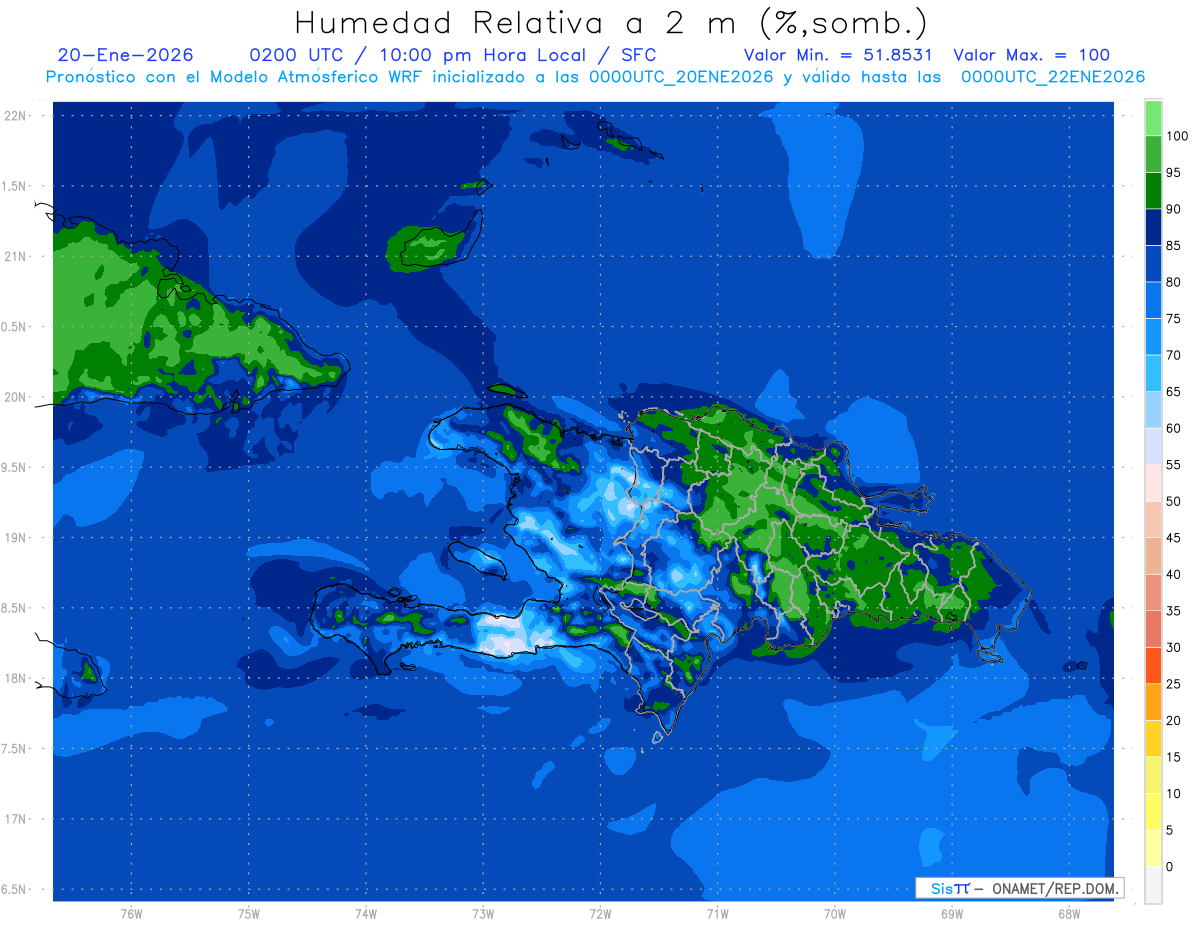1200x927 pixels.
Task: Click the "21N" latitude label
Action: click(x=15, y=256)
